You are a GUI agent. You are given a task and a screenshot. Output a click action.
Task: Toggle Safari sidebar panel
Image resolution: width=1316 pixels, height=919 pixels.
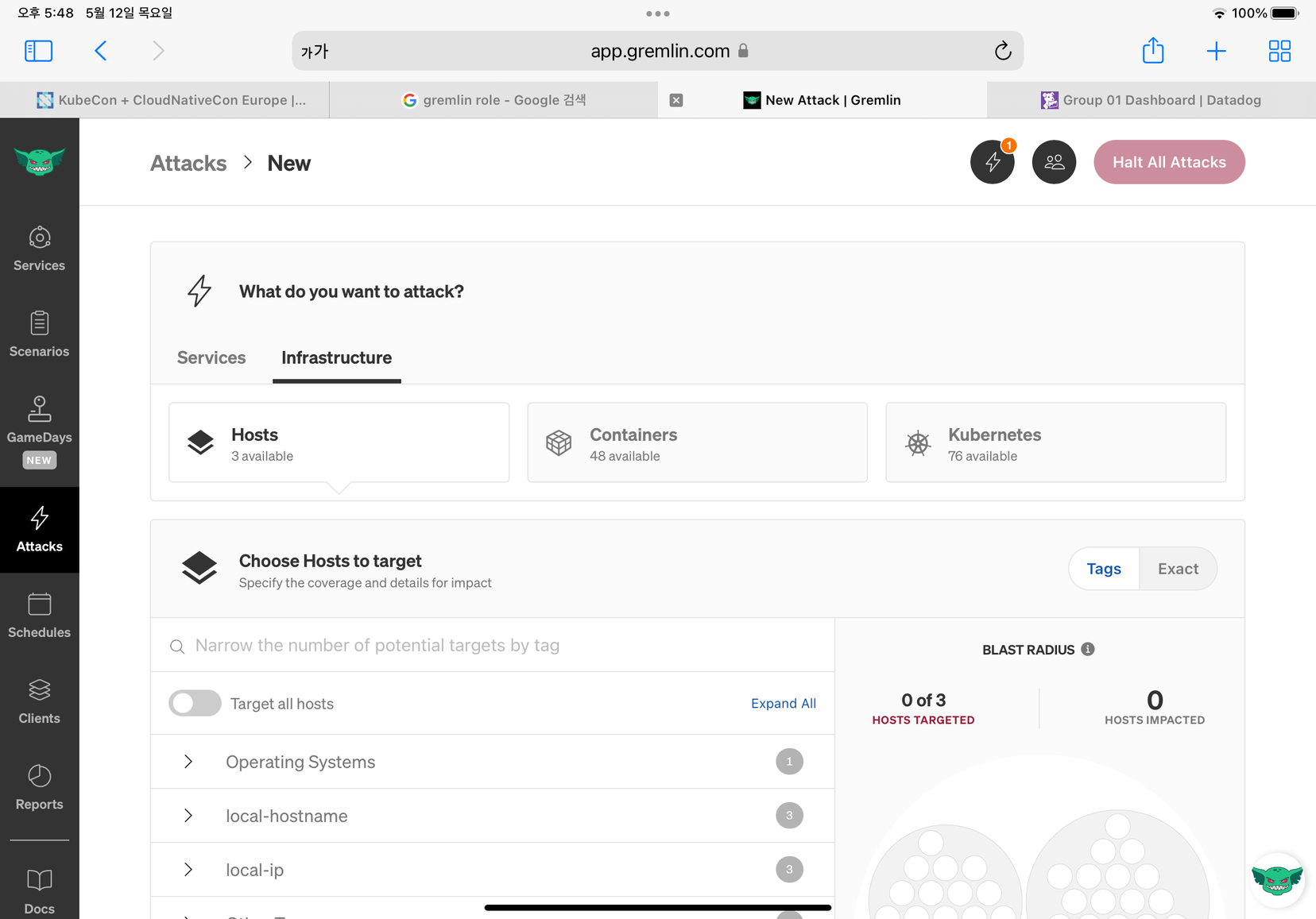point(39,51)
